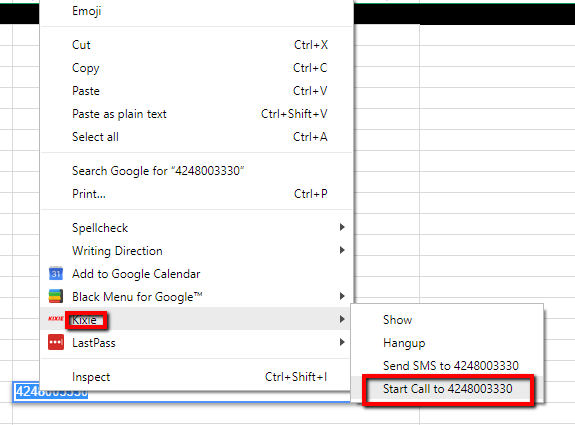The image size is (575, 425).
Task: Click the LastPass red icon
Action: click(x=56, y=342)
